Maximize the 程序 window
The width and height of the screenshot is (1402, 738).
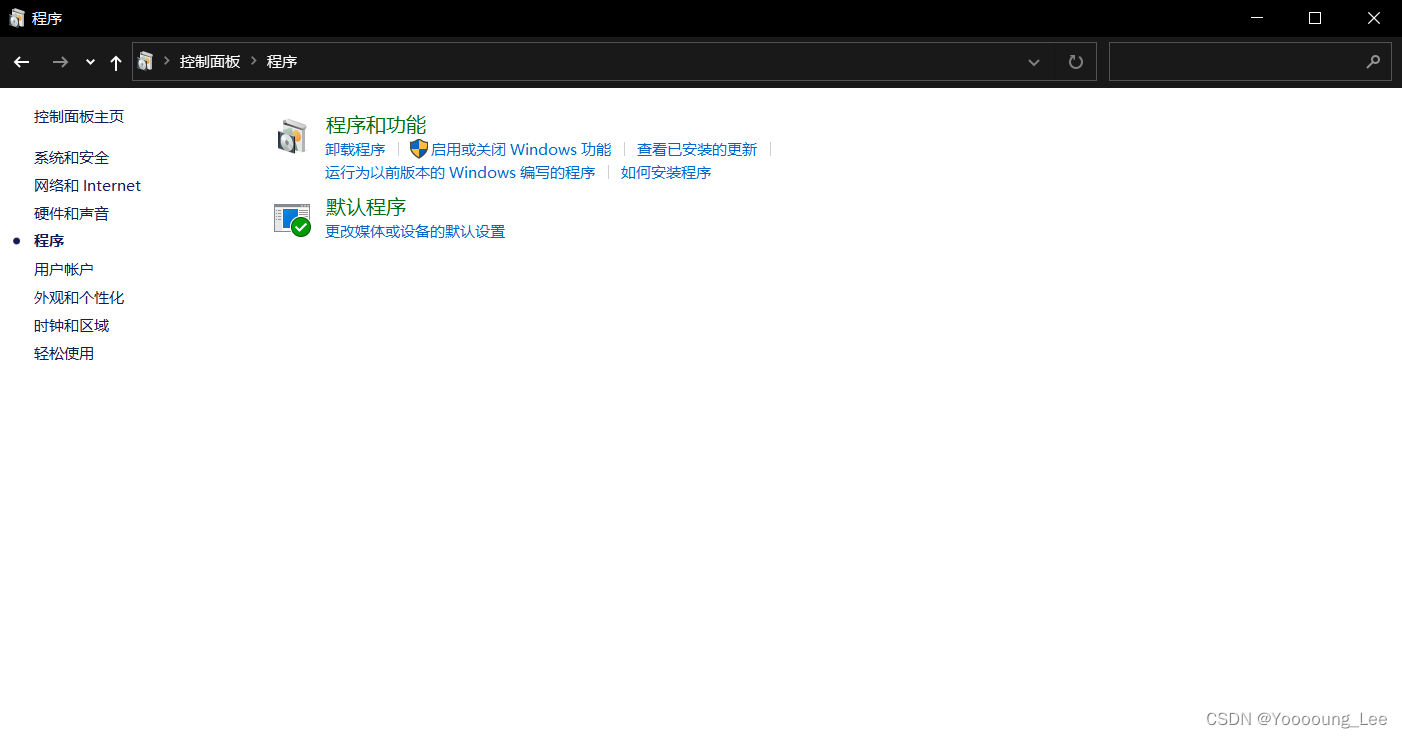point(1315,18)
